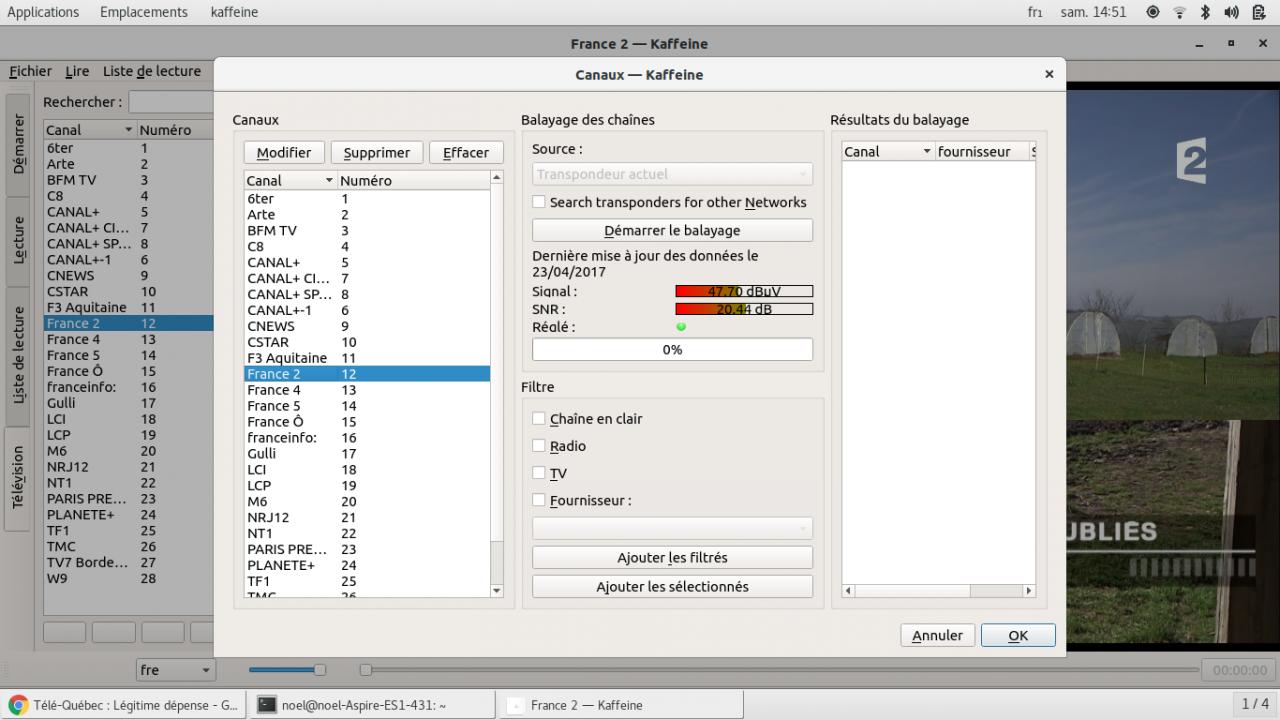The height and width of the screenshot is (720, 1280).
Task: Click the left arrow of the results horizontal scrollbar
Action: [x=849, y=591]
